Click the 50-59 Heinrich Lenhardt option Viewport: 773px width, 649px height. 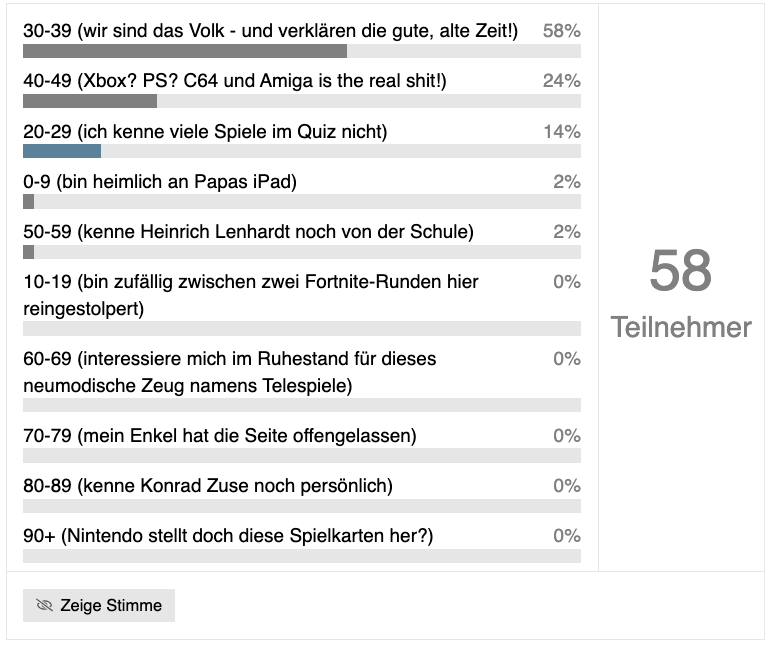click(248, 232)
